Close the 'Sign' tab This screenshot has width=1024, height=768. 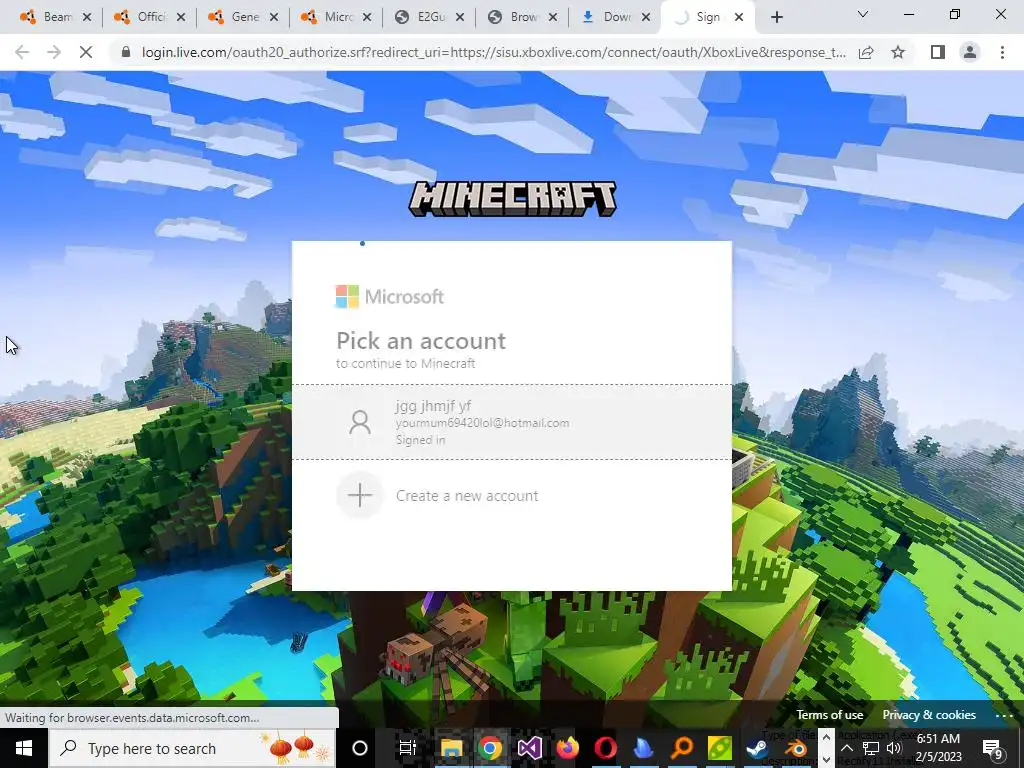(739, 18)
